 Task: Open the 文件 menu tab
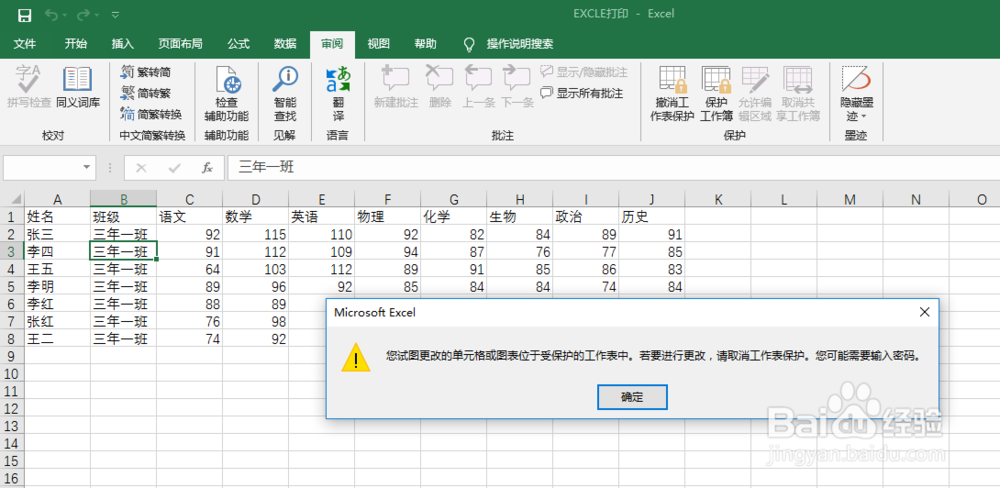click(x=25, y=44)
